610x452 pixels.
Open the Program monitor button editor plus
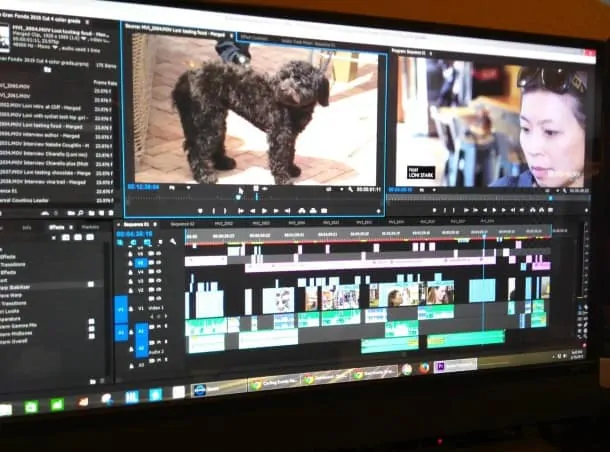coord(586,210)
